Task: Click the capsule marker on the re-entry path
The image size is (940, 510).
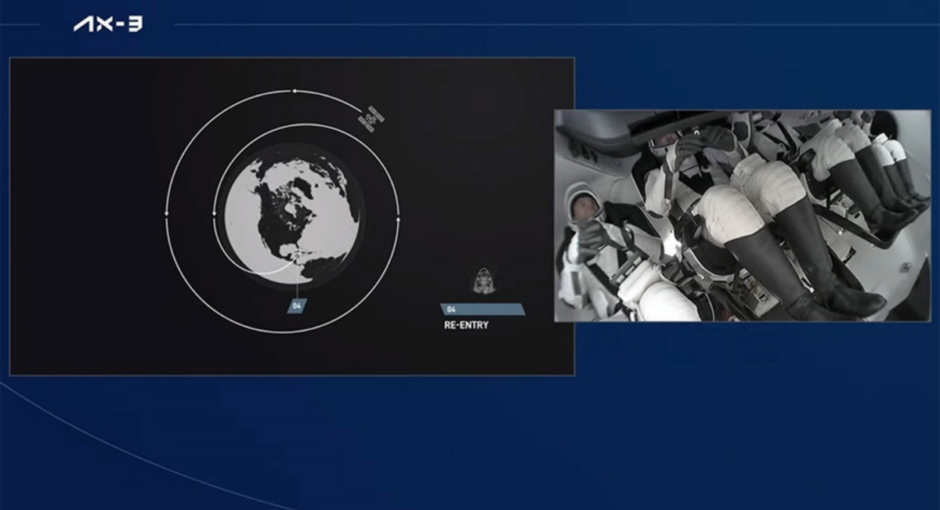Action: [296, 257]
